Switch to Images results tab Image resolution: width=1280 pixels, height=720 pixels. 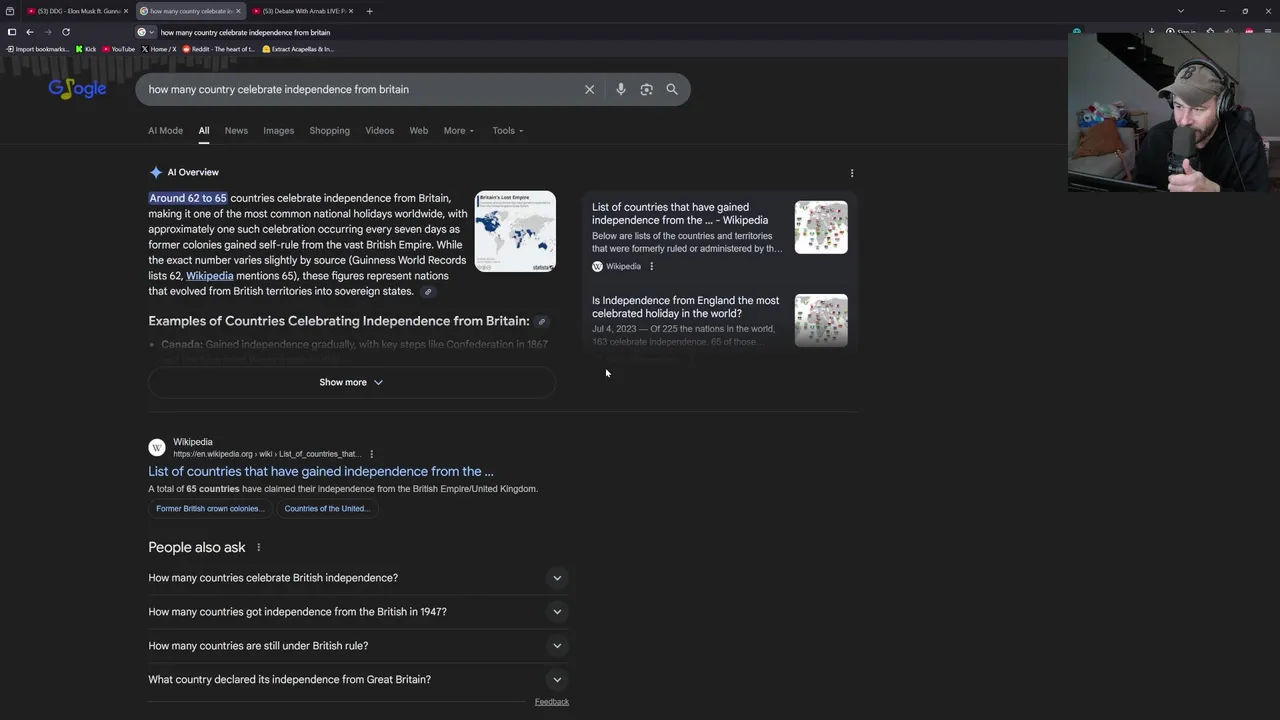tap(278, 131)
